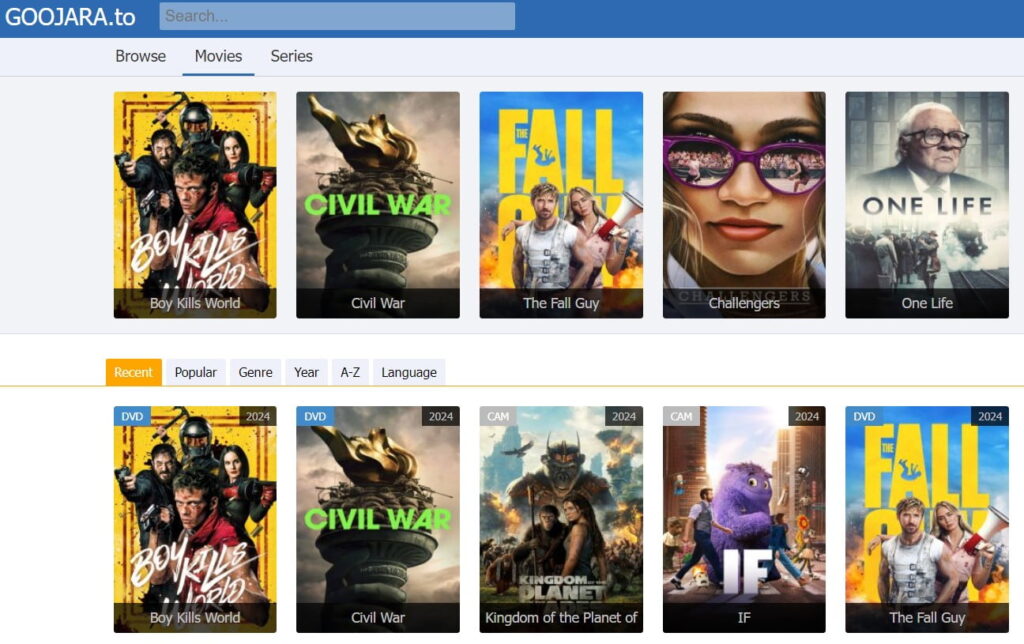This screenshot has width=1024, height=644.
Task: Click featured Civil War caption
Action: point(378,303)
